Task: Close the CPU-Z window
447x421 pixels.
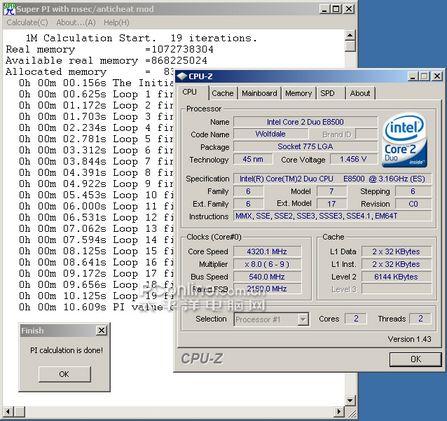Action: pyautogui.click(x=437, y=76)
